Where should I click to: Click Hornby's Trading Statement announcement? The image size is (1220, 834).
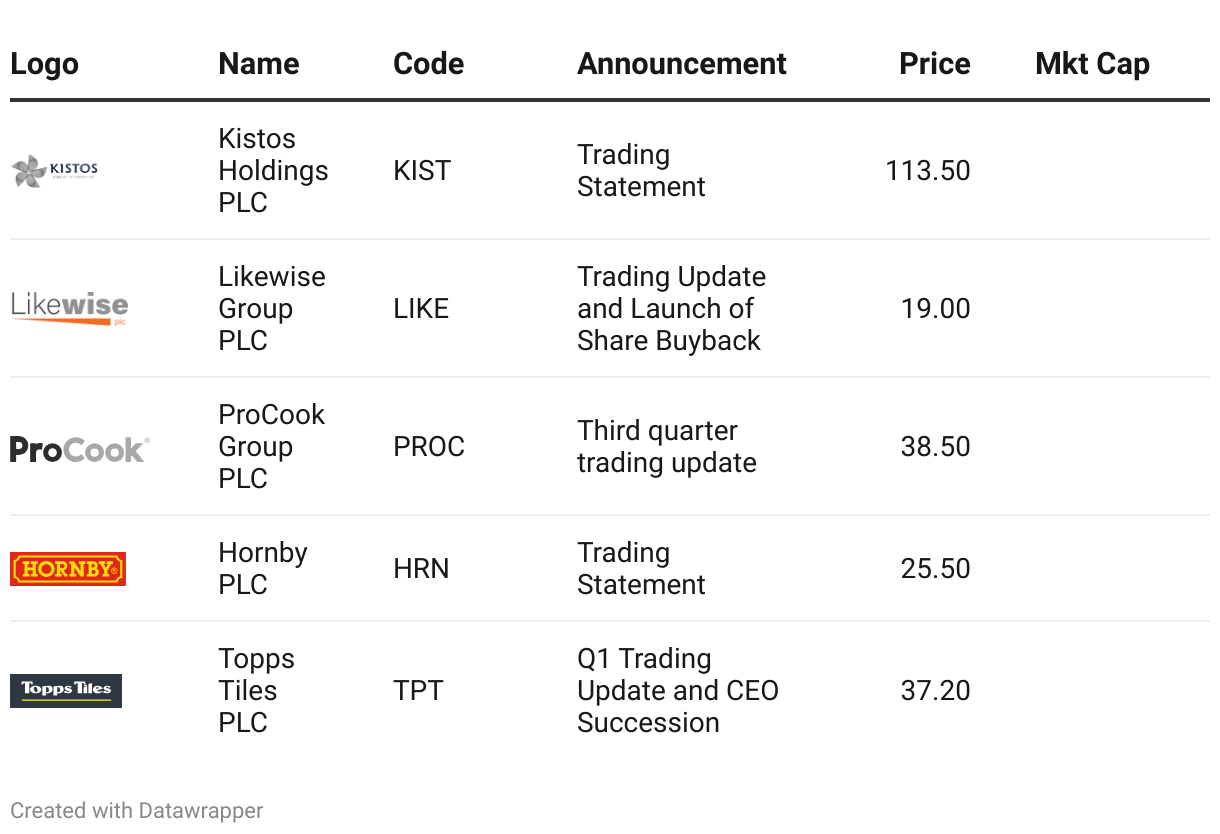tap(641, 568)
